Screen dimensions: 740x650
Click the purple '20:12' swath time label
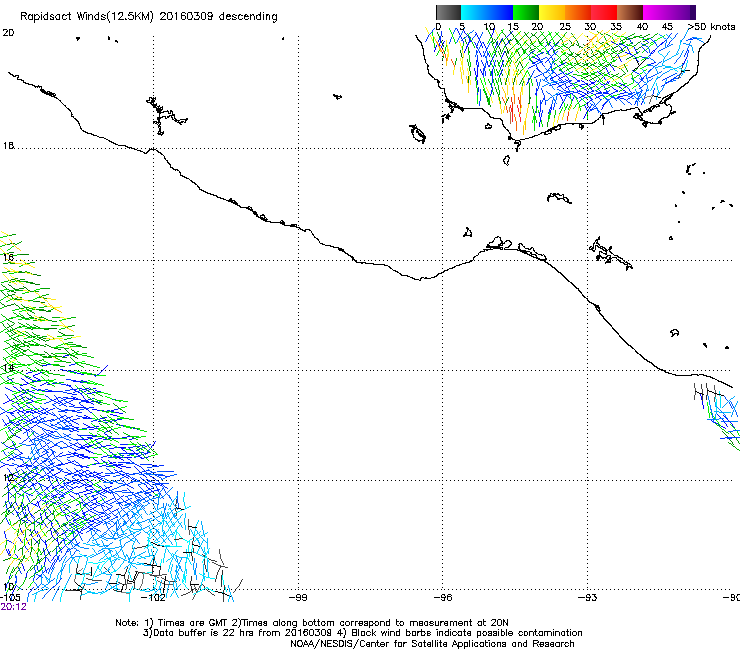pyautogui.click(x=13, y=607)
